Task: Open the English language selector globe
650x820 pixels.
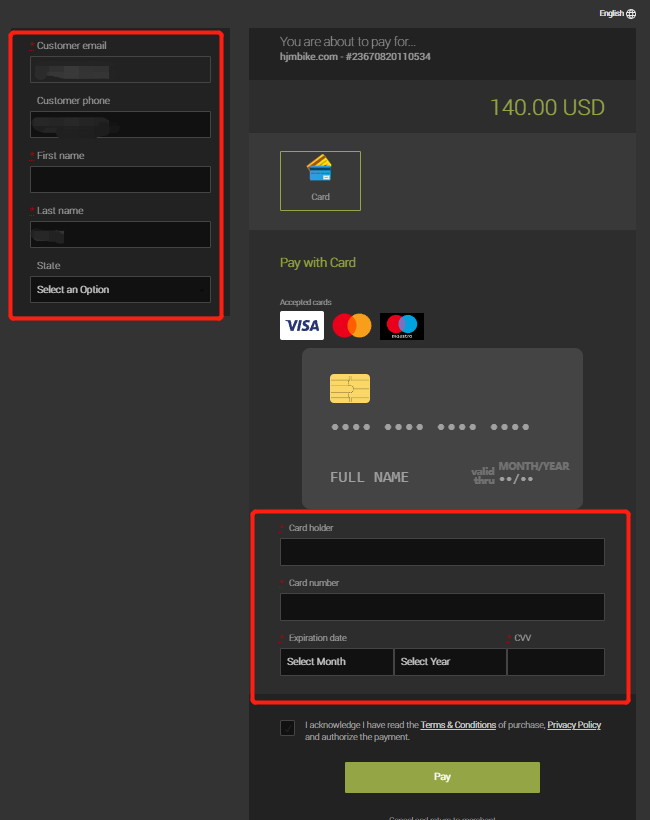Action: click(x=631, y=14)
